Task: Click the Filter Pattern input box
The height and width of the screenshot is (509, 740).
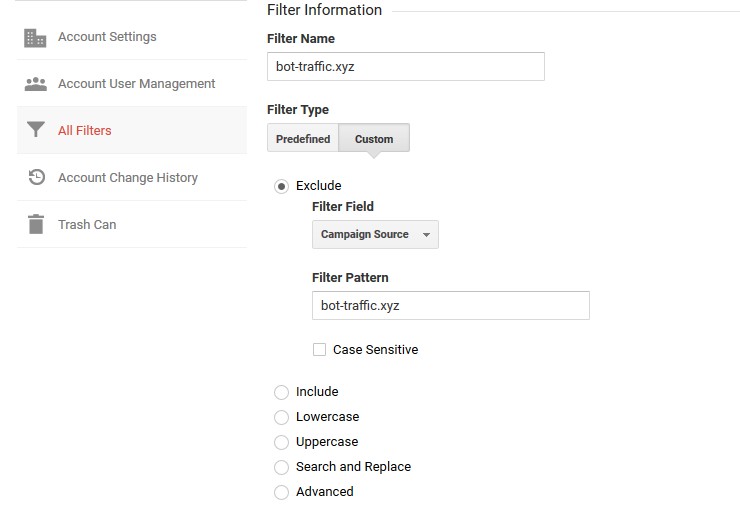Action: coord(450,306)
